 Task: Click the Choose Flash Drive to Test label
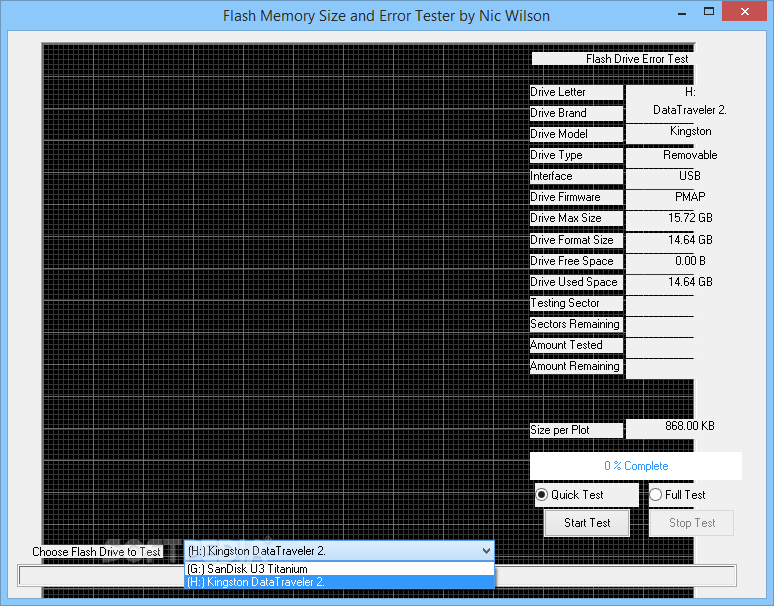96,552
